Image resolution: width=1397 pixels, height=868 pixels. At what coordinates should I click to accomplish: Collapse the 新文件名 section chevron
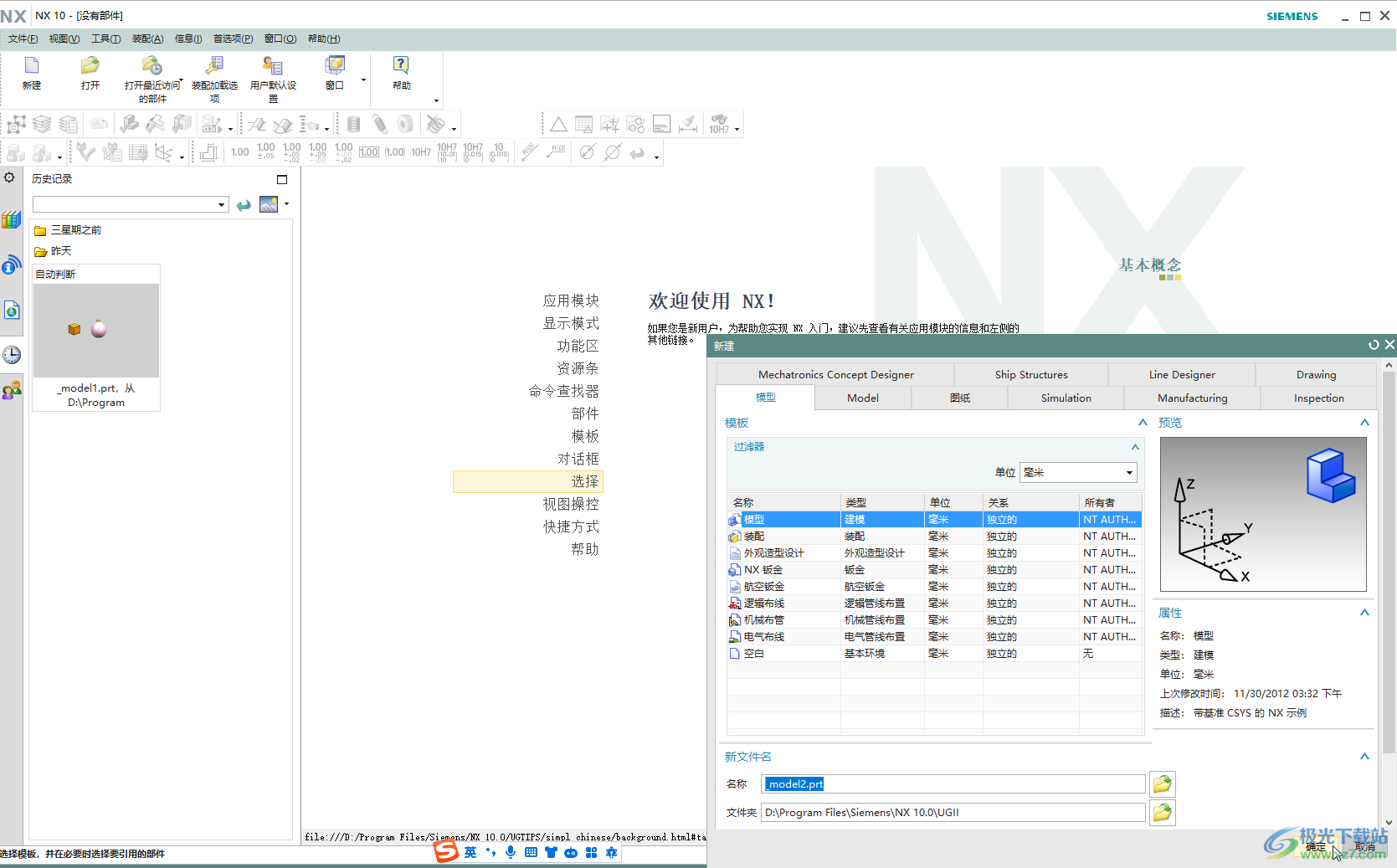[1364, 757]
